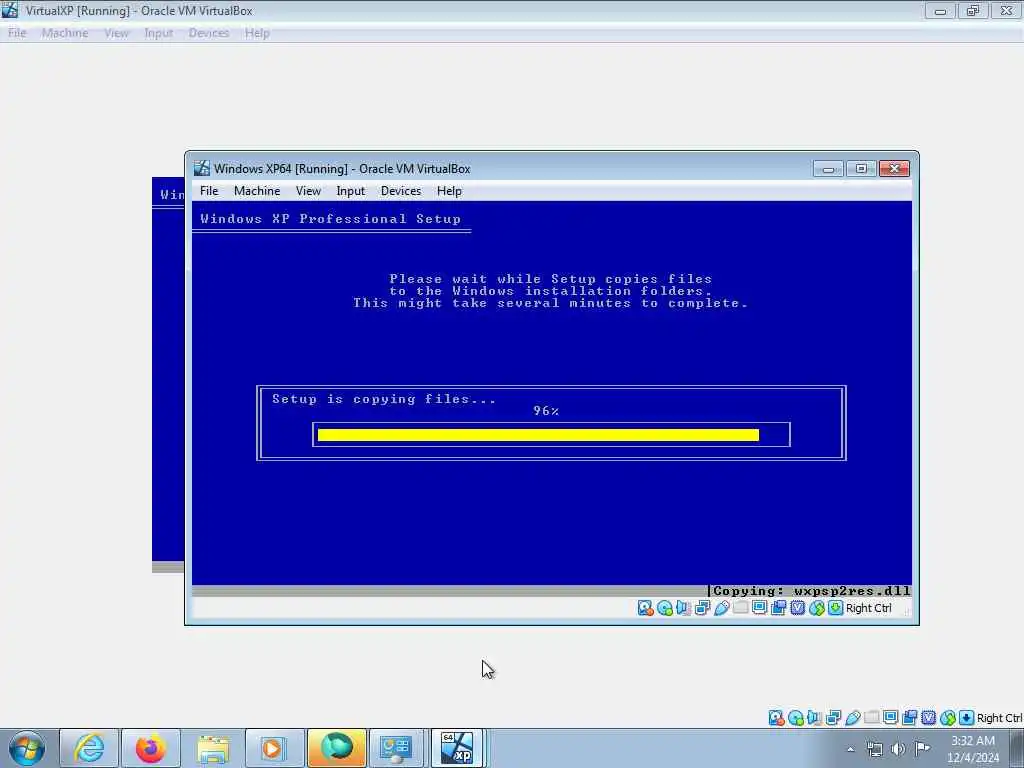Open Help menu in VirtualXP window
Image resolution: width=1024 pixels, height=768 pixels.
[257, 33]
